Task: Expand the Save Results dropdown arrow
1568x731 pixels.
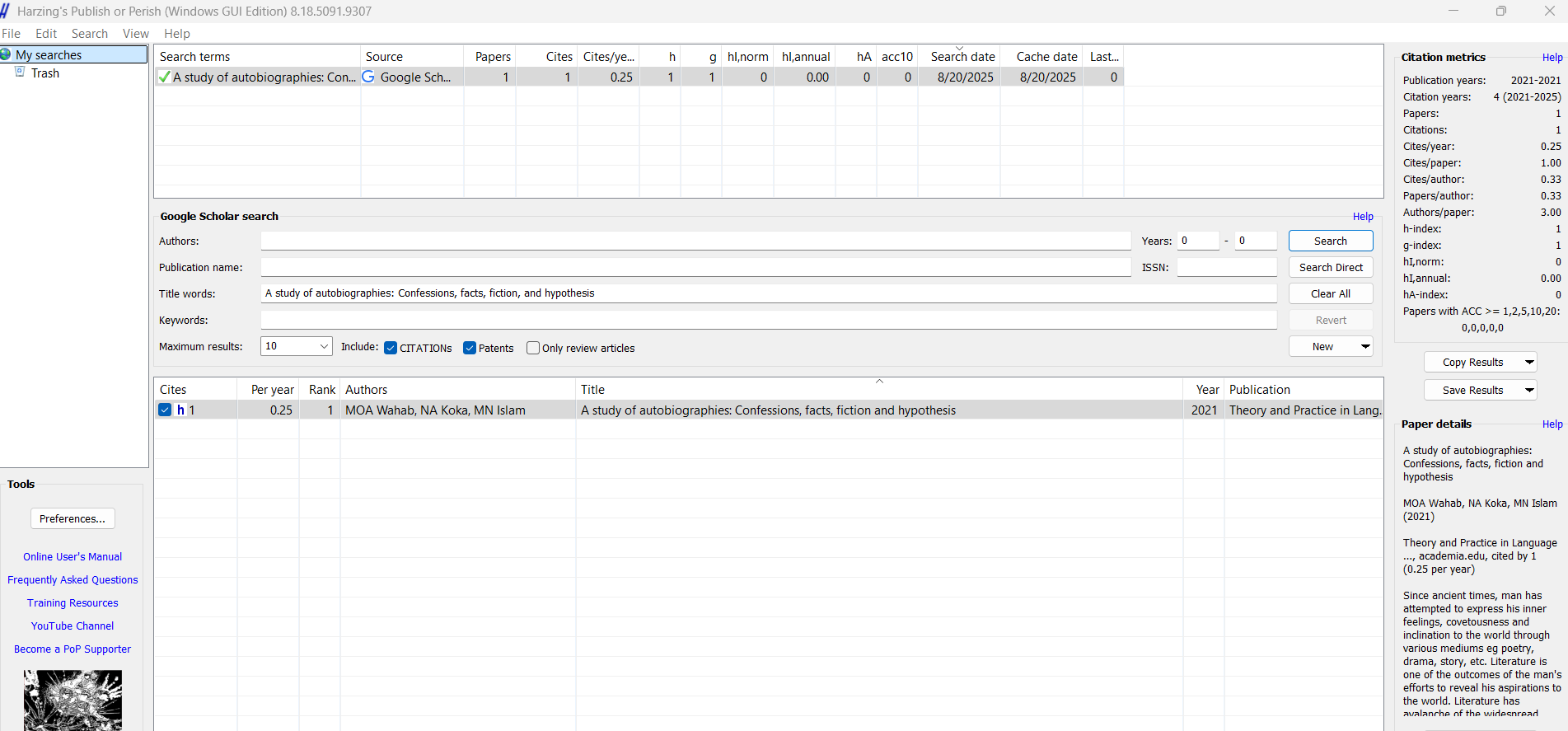Action: click(1529, 390)
